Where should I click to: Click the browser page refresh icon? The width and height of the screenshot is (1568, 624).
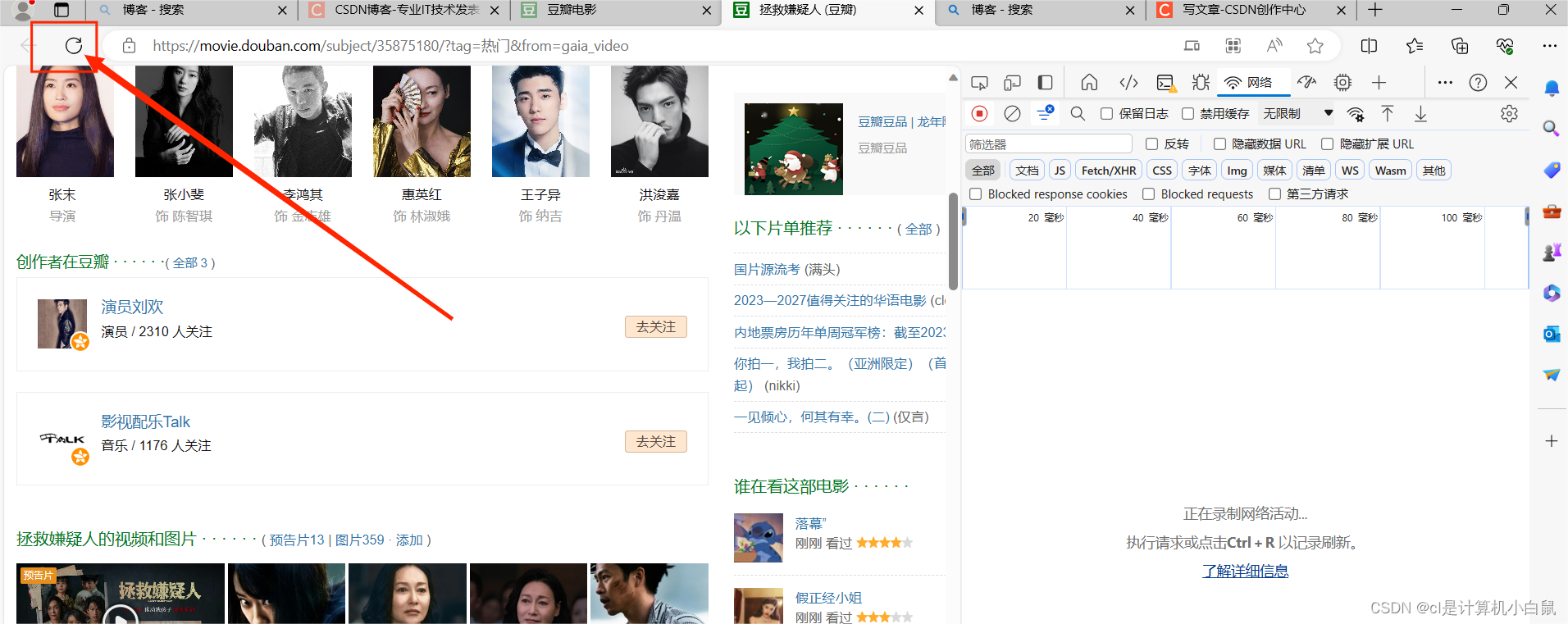[x=74, y=46]
